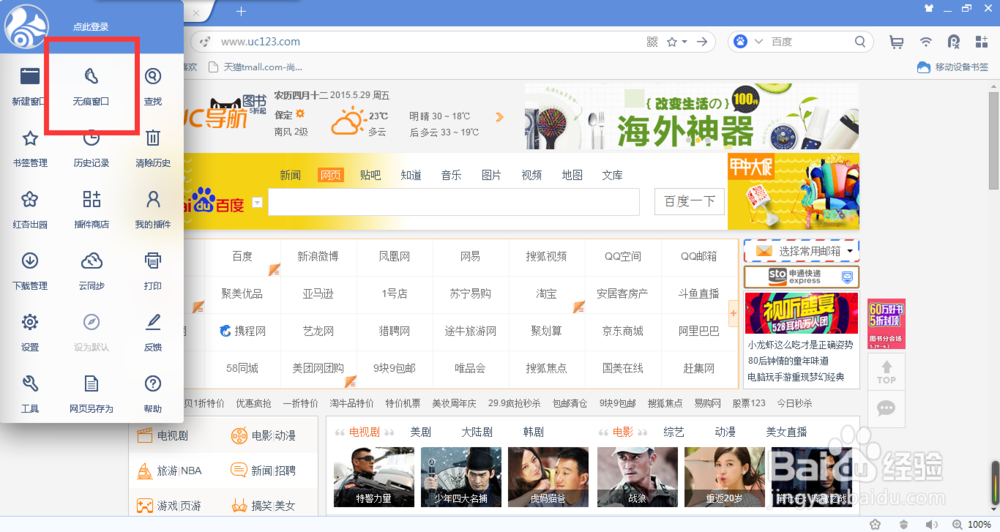Bookmark page with the star icon

672,41
